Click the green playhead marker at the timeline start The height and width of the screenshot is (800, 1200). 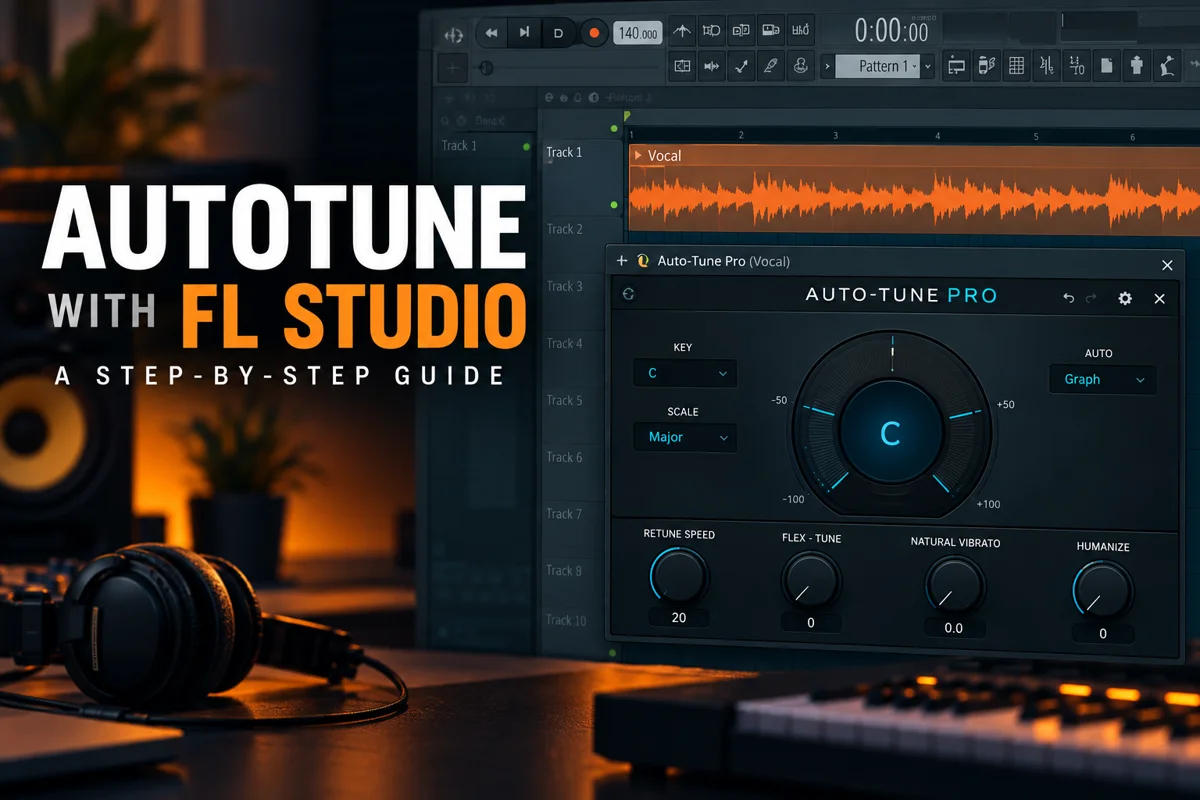click(627, 118)
